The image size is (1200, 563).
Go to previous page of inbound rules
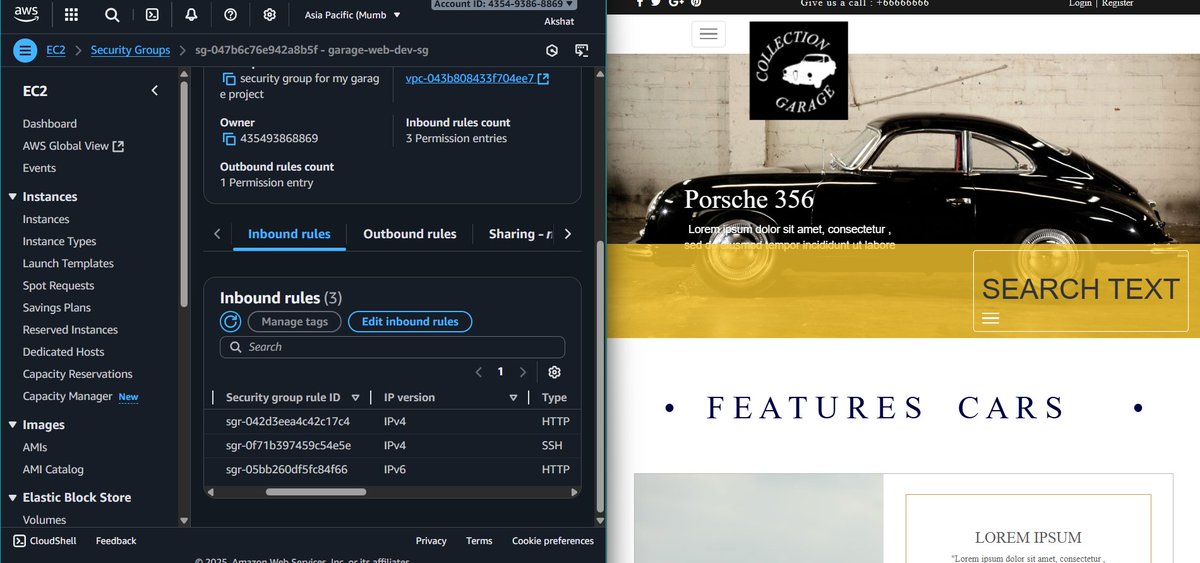(478, 372)
